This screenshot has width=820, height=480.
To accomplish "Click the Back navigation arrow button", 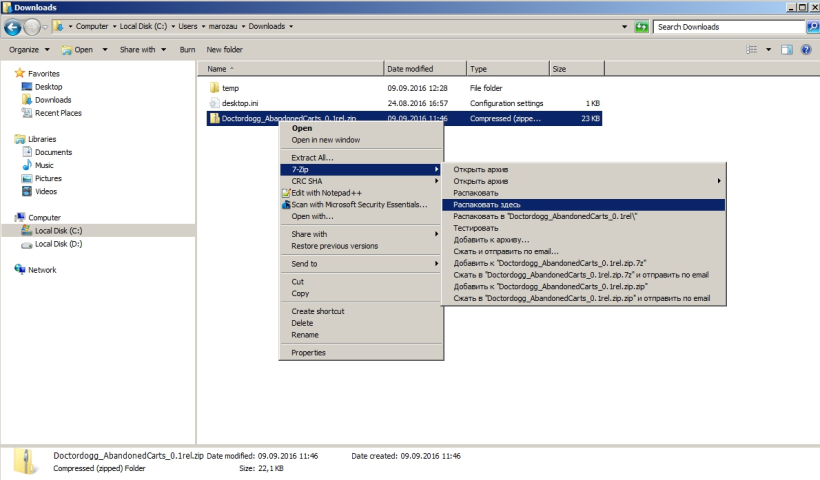I will [x=15, y=26].
